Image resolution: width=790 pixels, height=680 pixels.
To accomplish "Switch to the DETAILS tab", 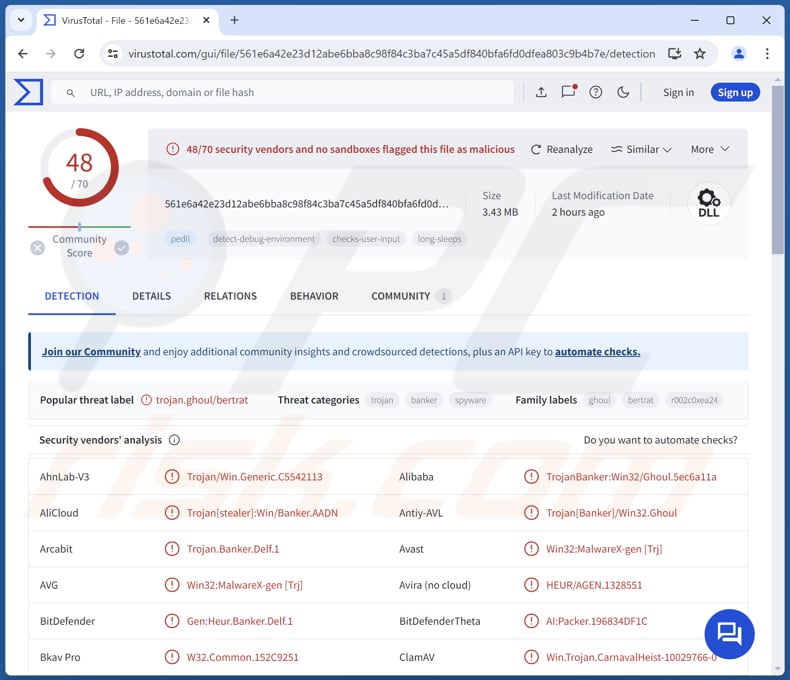I will [x=152, y=296].
